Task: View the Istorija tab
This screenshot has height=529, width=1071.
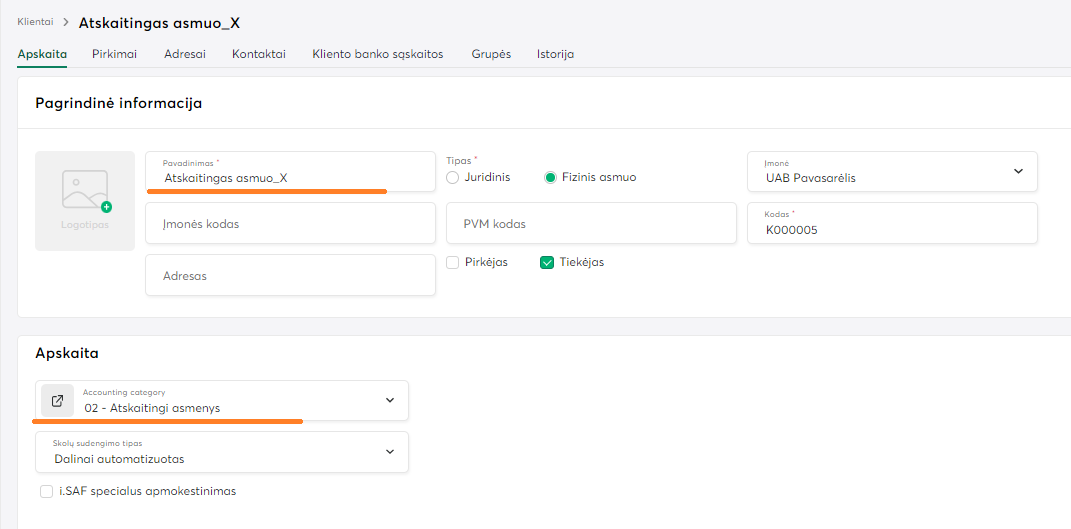Action: pyautogui.click(x=555, y=54)
